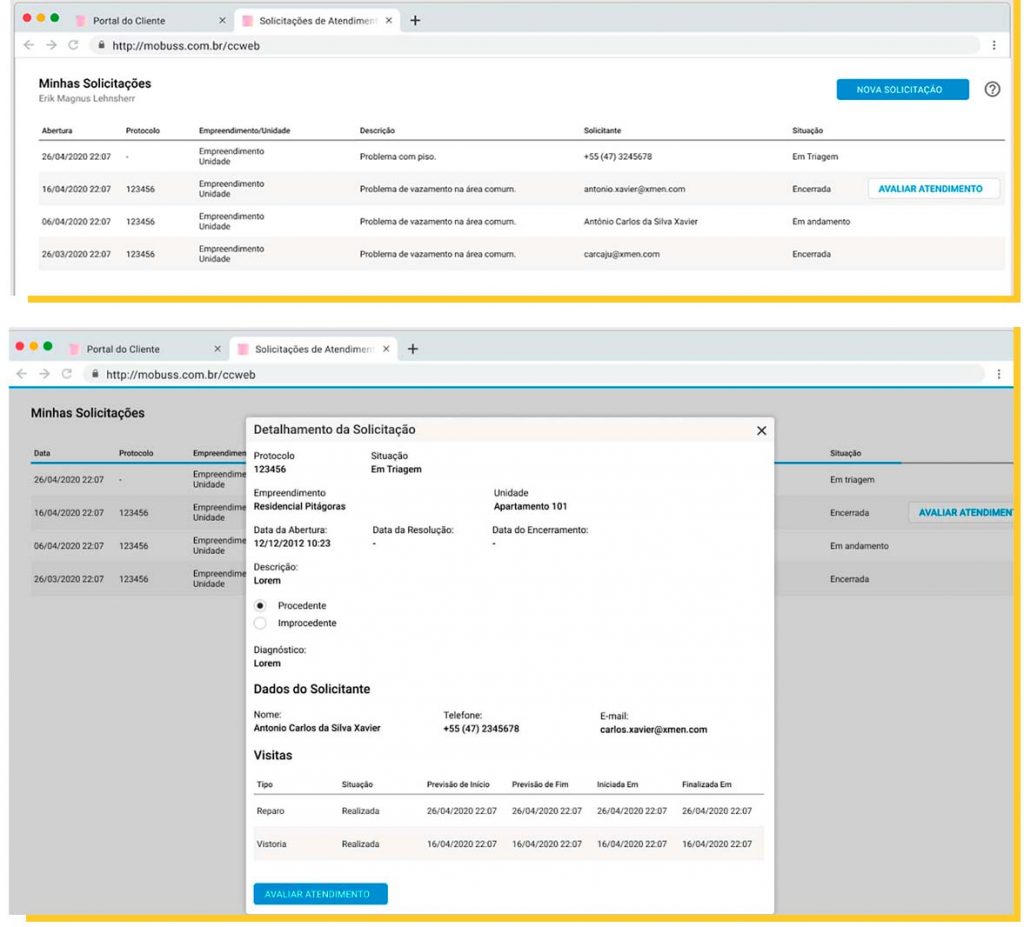The height and width of the screenshot is (927, 1024).
Task: Click the 'Em andamento' status in the top window
Action: pos(821,221)
